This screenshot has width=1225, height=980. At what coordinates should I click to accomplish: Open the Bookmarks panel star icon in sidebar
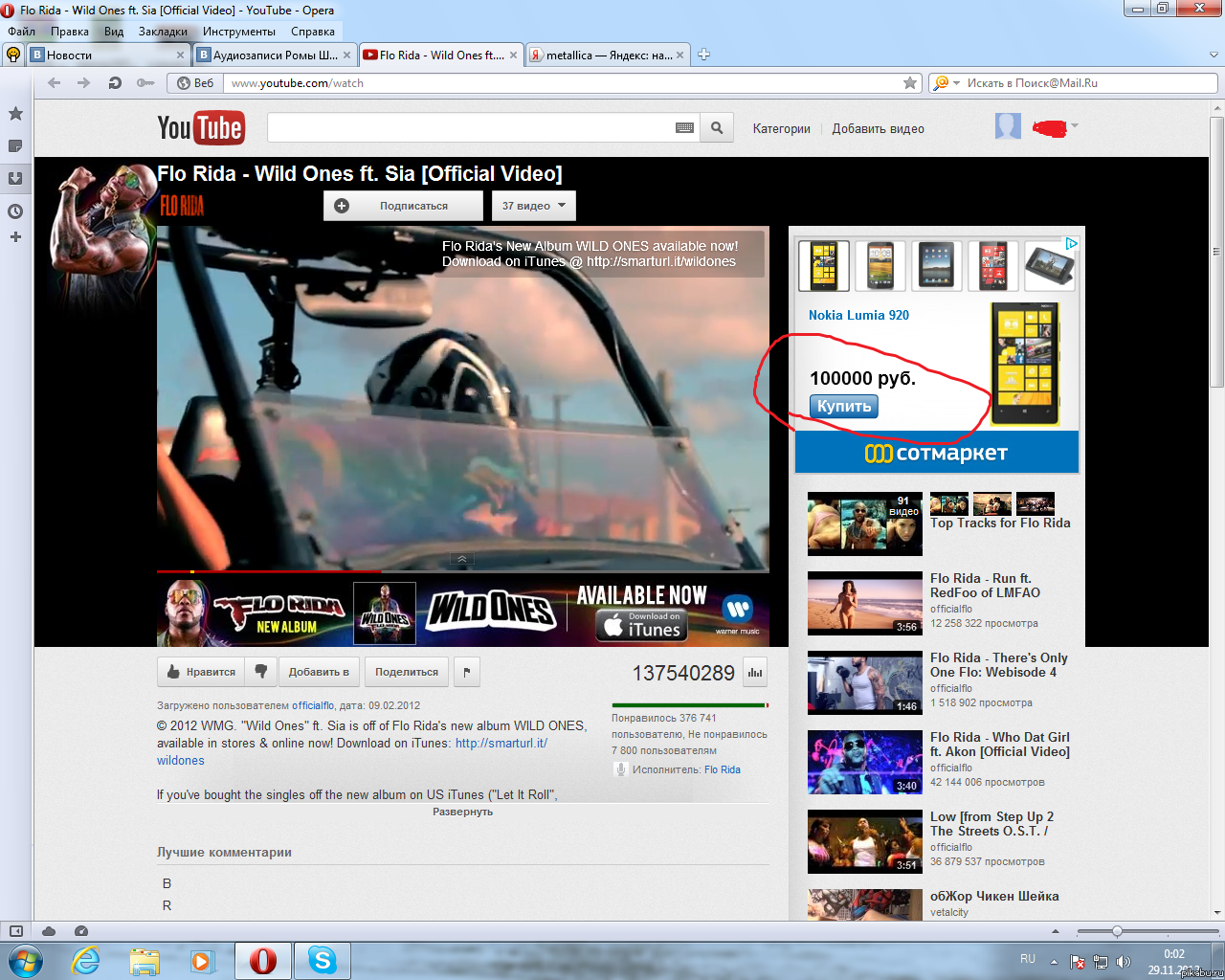15,114
